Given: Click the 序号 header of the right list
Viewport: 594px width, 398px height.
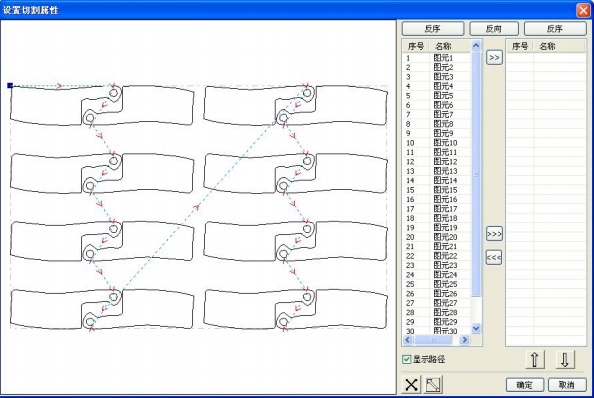Looking at the screenshot, I should (x=520, y=46).
